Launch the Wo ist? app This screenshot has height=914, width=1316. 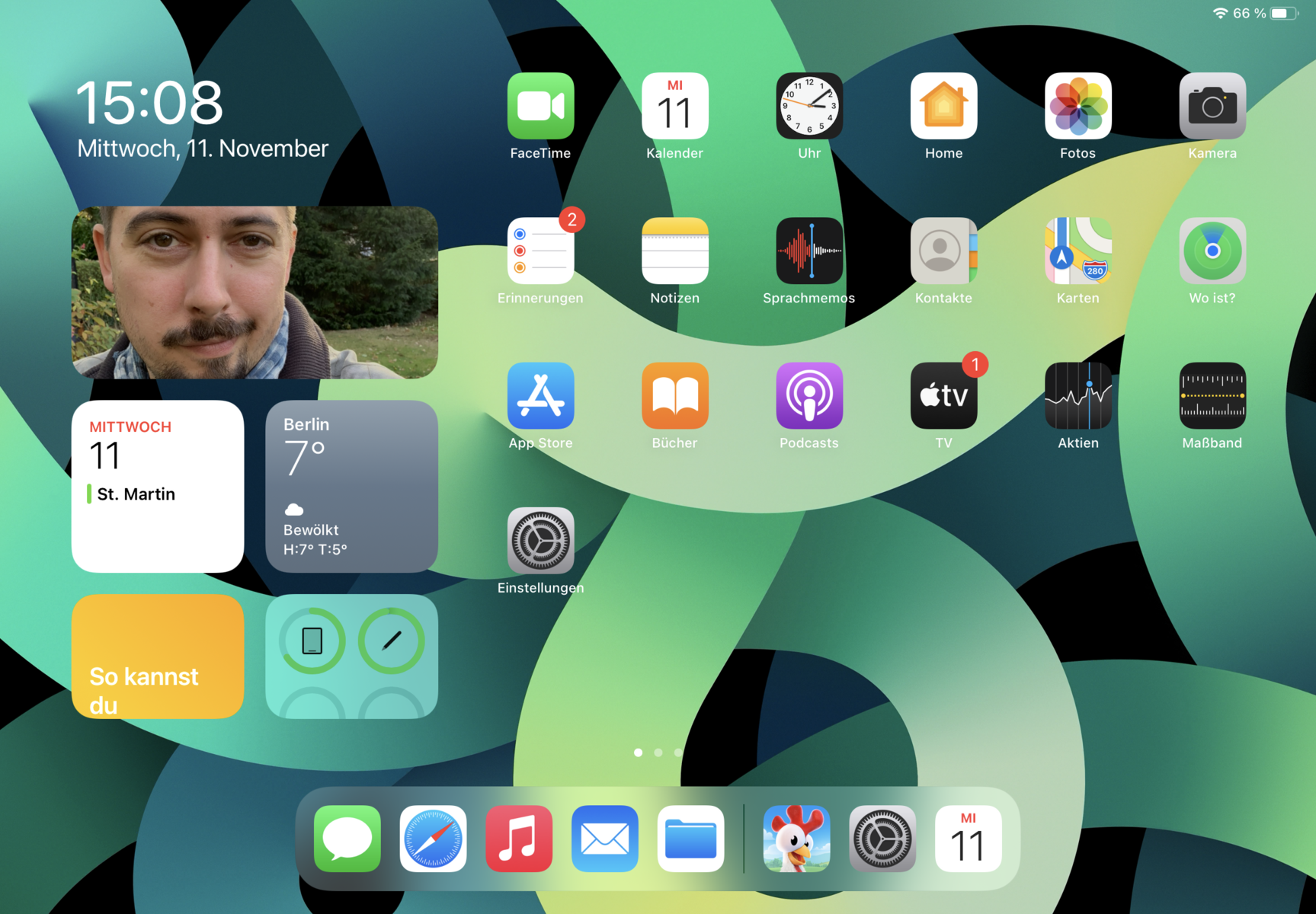pyautogui.click(x=1212, y=251)
